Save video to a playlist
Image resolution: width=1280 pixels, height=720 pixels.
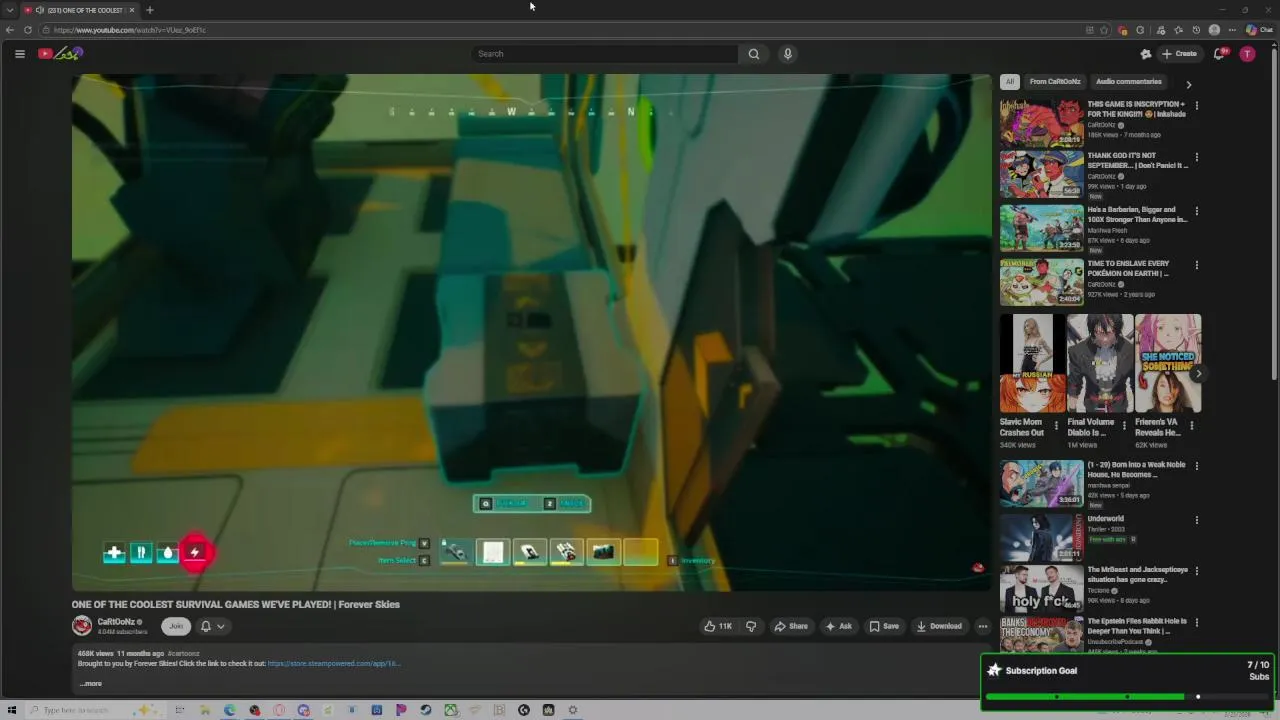point(884,626)
